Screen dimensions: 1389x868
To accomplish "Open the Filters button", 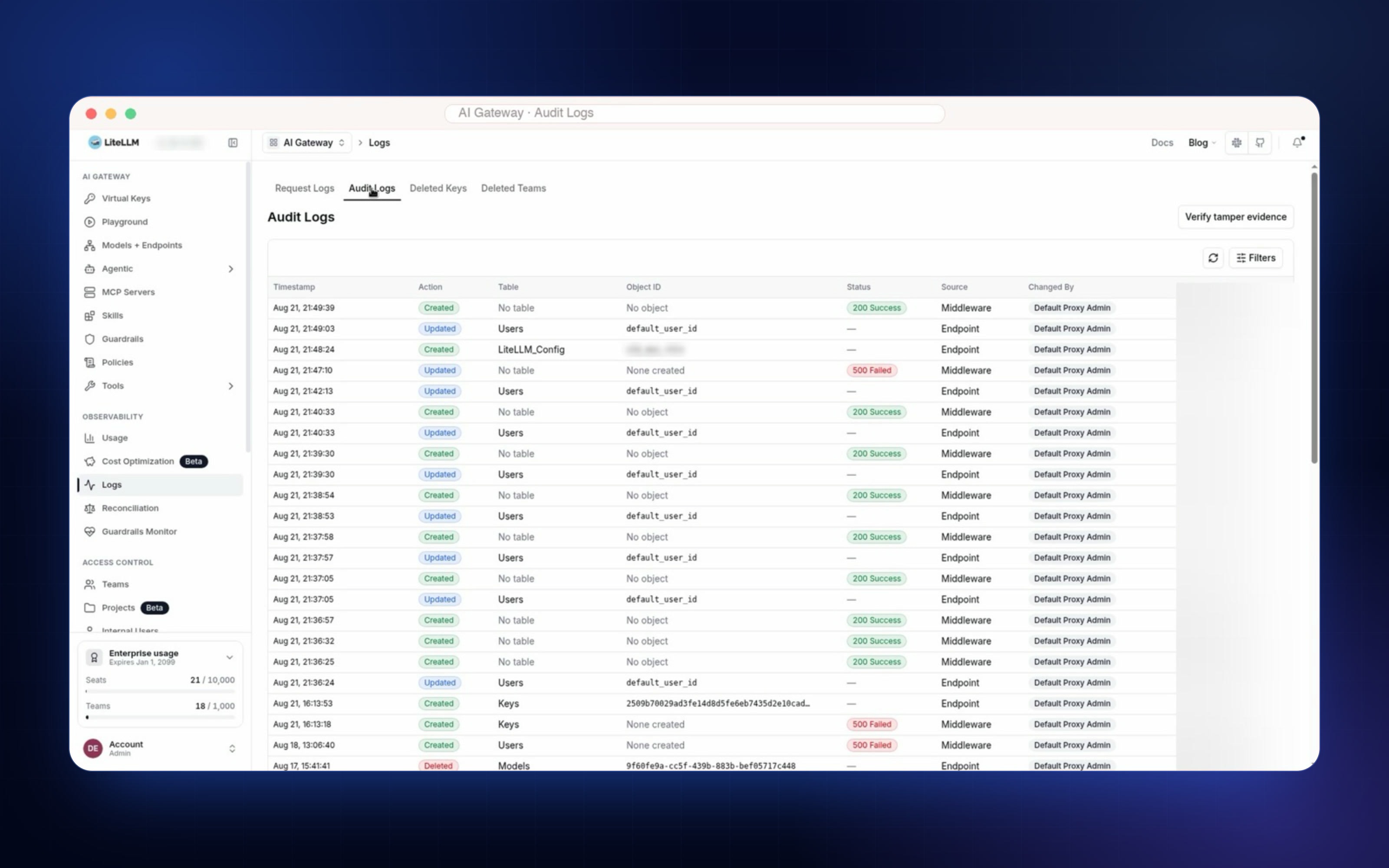I will (1255, 258).
